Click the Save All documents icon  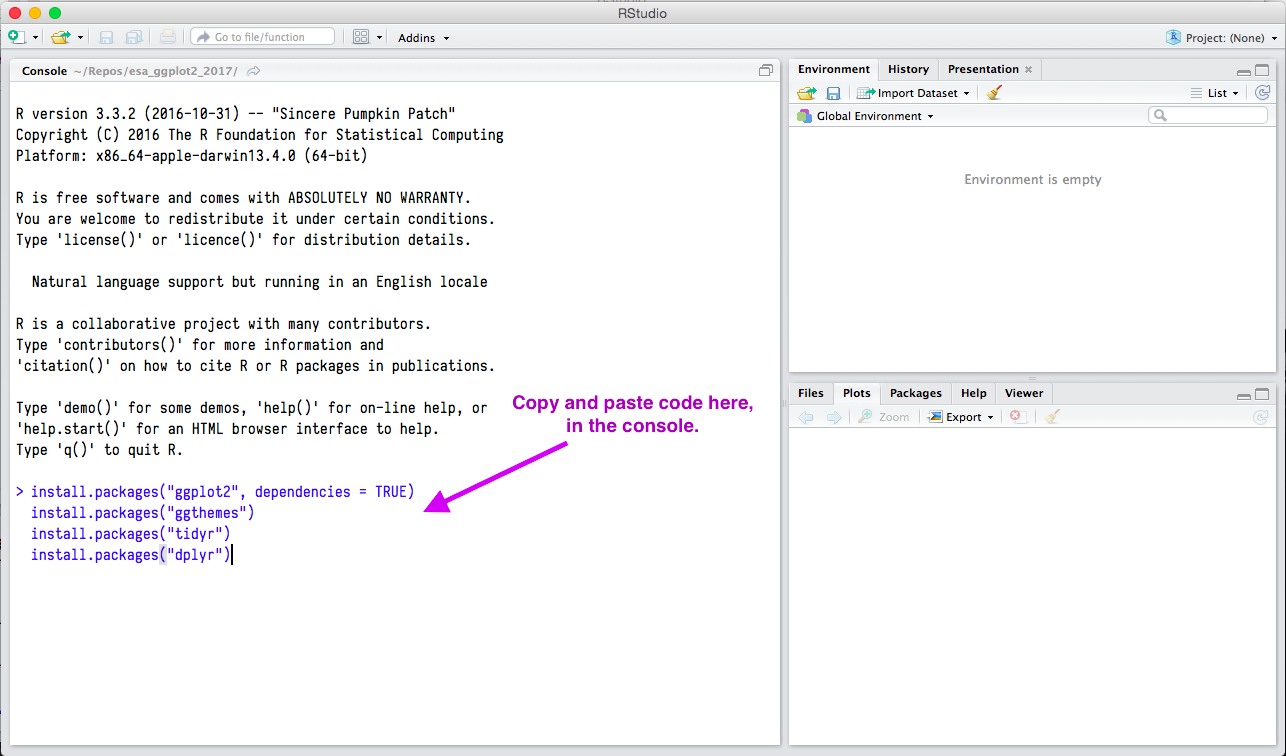coord(133,37)
